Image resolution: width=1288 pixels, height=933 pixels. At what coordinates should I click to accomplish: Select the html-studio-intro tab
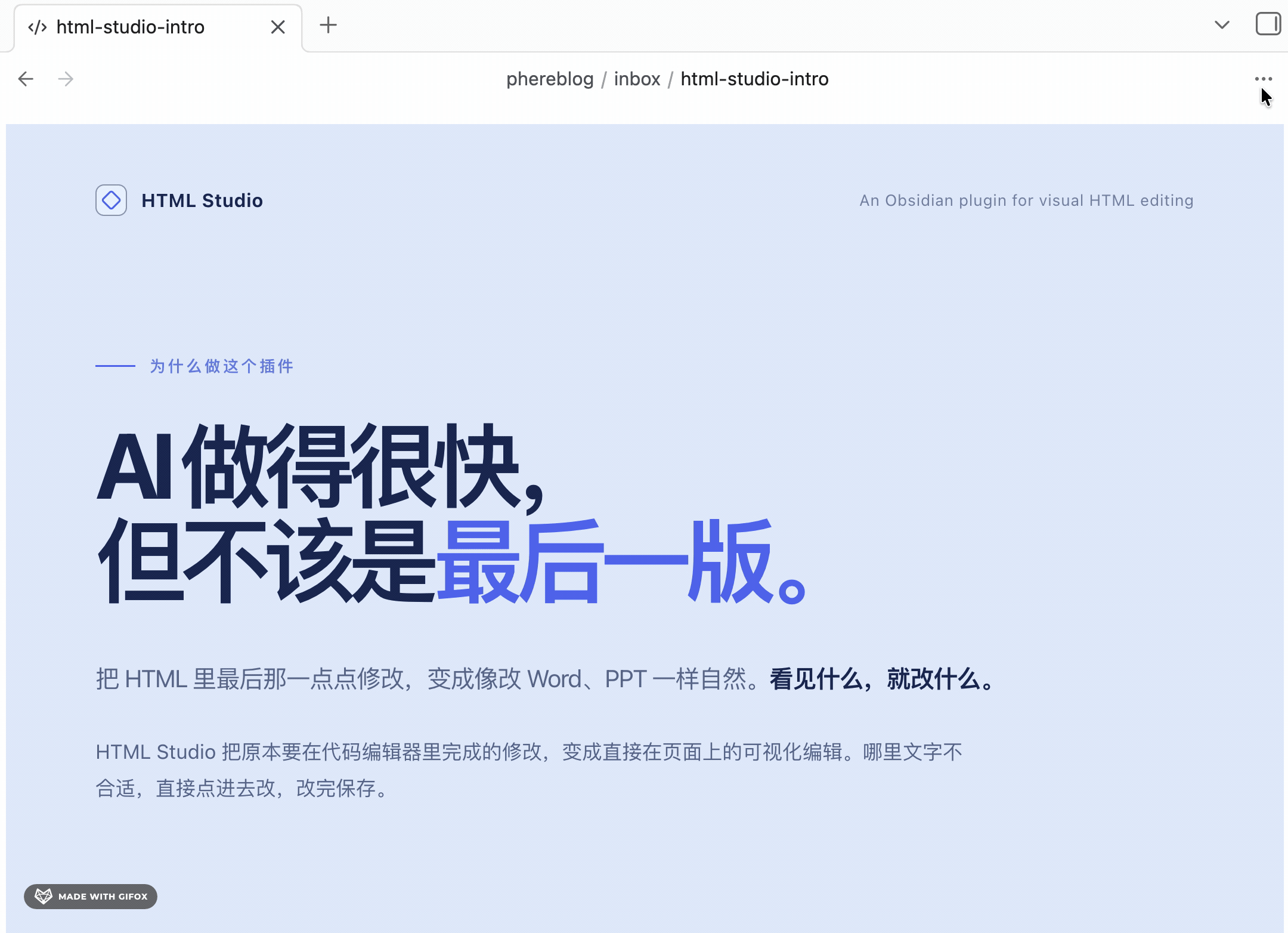click(158, 27)
